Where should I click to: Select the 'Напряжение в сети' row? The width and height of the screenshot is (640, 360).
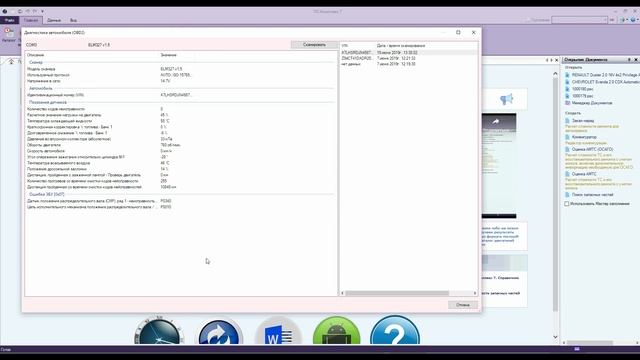180,81
